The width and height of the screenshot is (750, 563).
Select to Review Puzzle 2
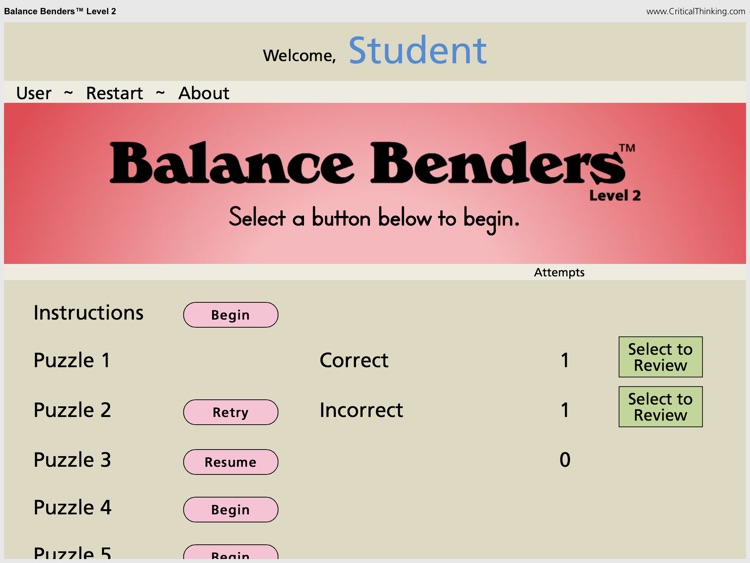coord(661,407)
